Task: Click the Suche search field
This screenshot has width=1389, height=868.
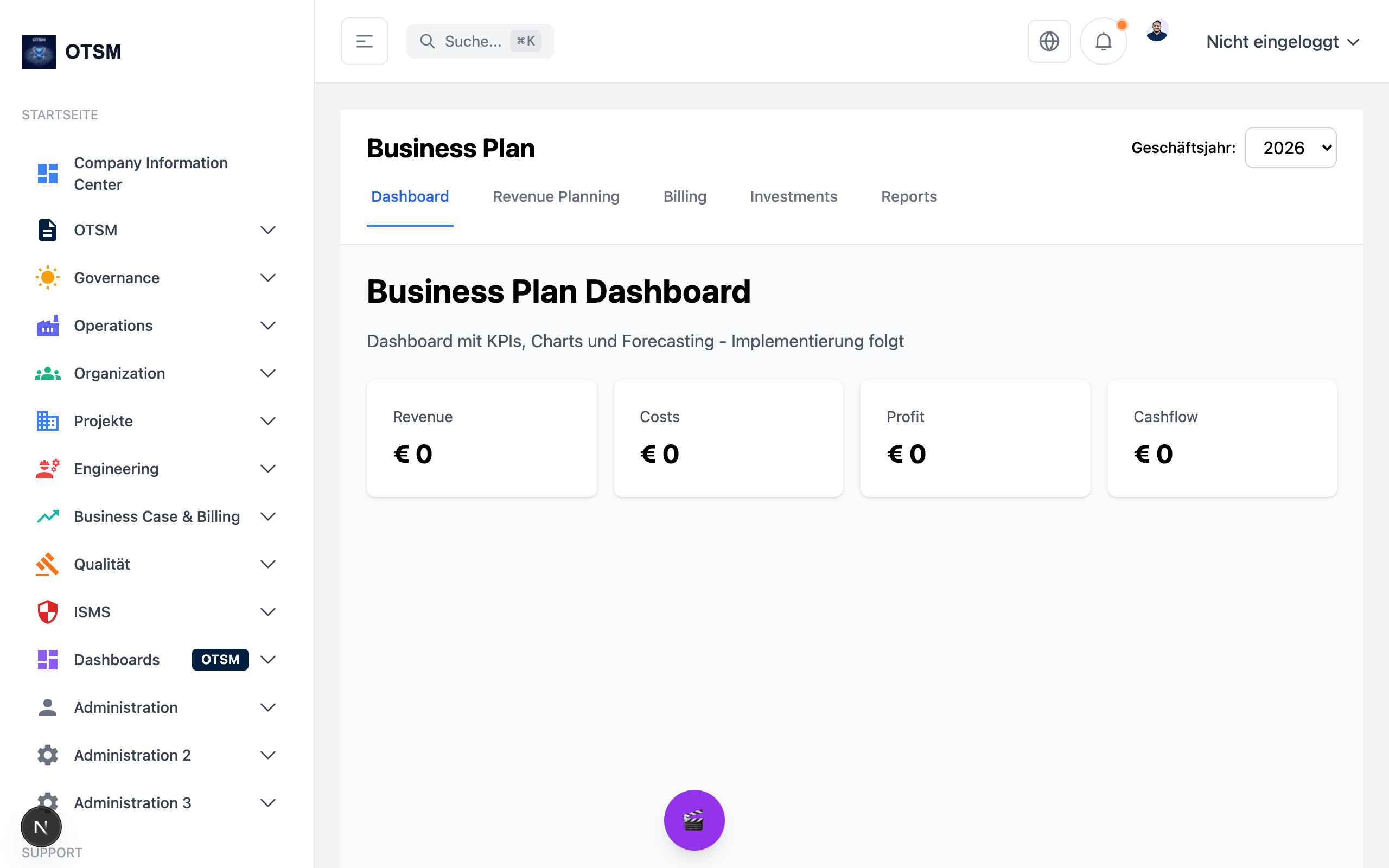Action: [x=473, y=41]
